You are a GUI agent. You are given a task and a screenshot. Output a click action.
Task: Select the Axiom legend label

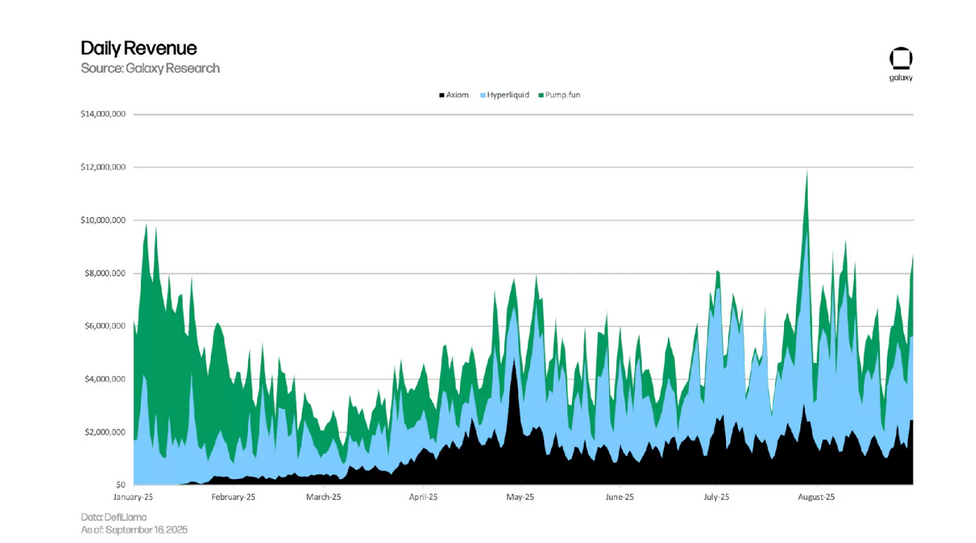(457, 95)
